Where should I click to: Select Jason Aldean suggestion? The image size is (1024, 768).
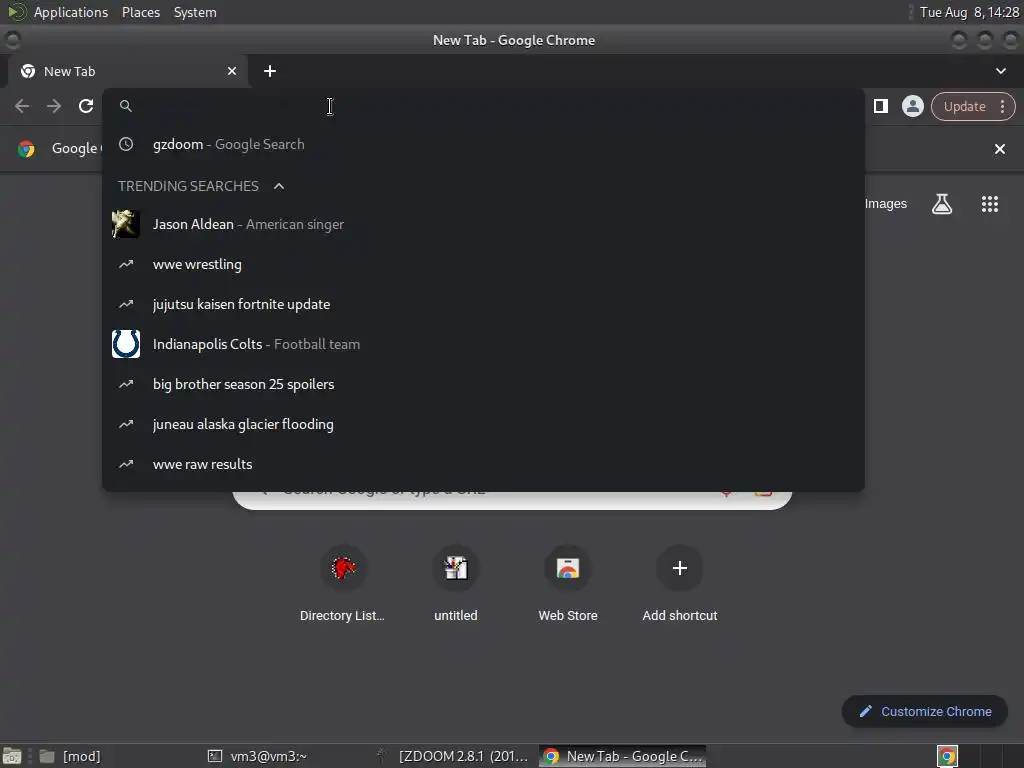pos(483,225)
